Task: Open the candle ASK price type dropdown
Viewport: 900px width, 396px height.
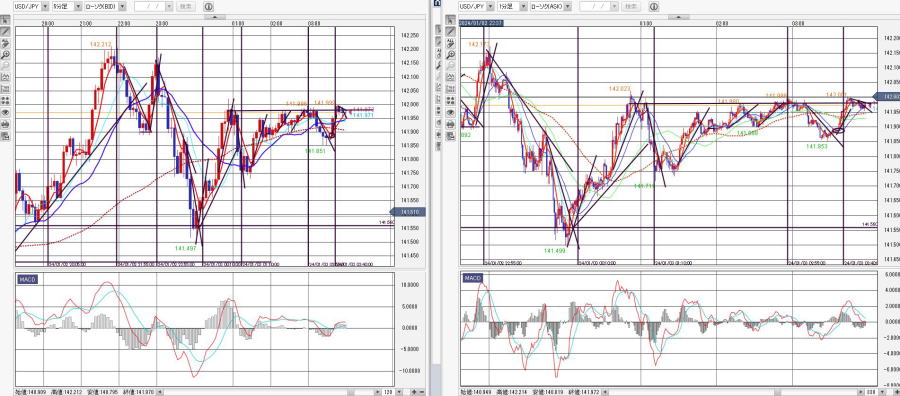Action: (x=549, y=6)
